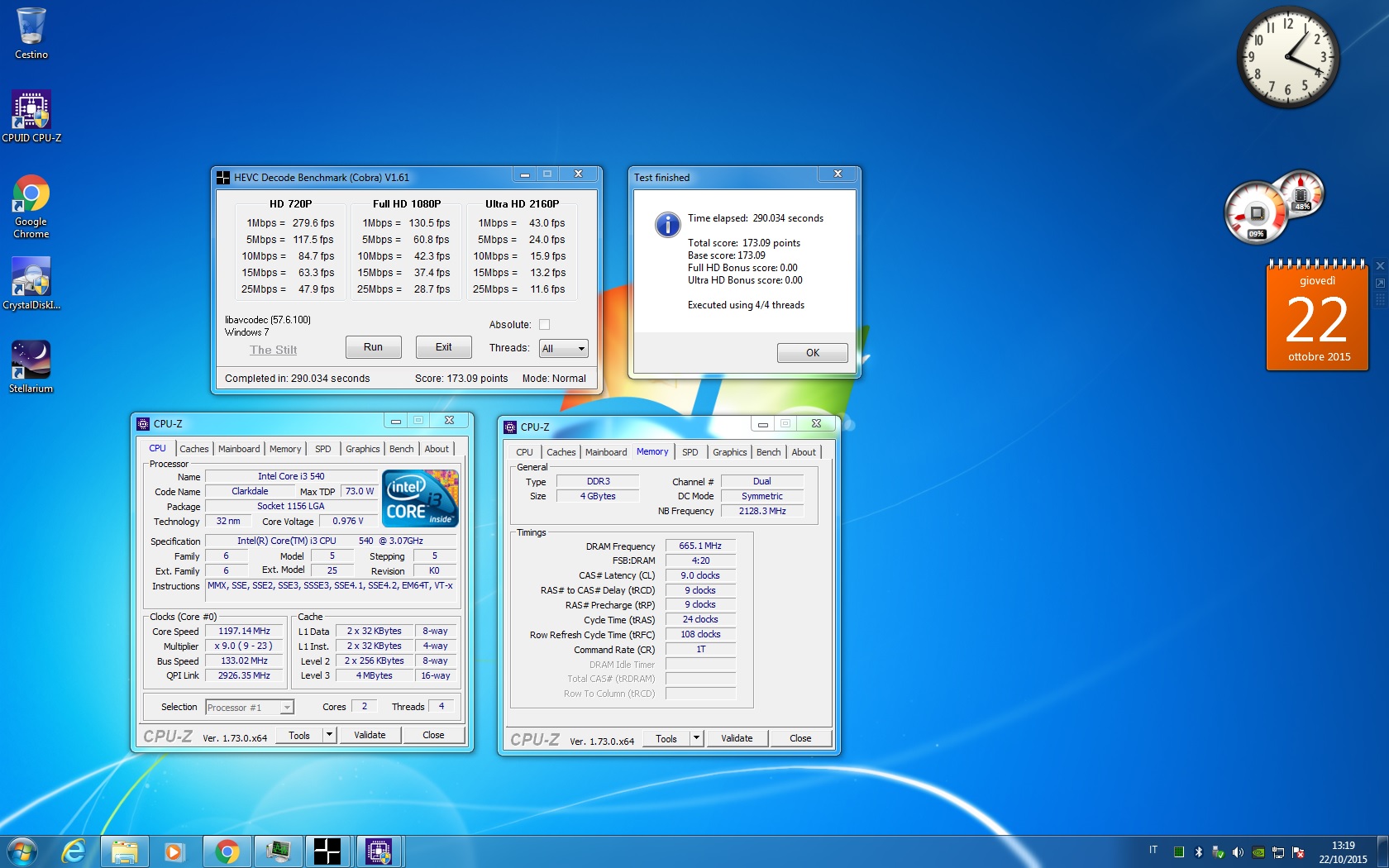
Task: Click the calendar gadget showing 22
Action: [x=1317, y=317]
